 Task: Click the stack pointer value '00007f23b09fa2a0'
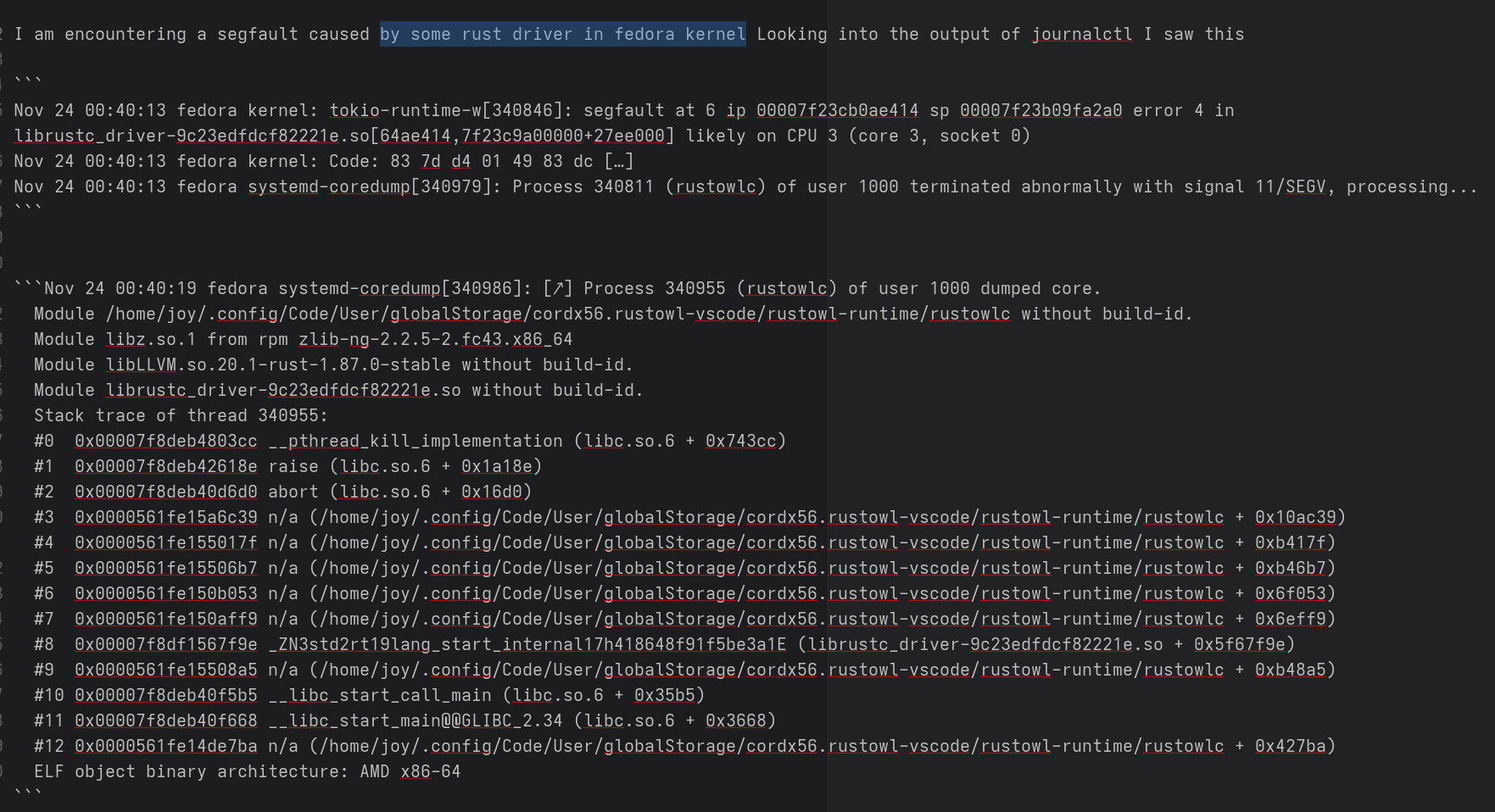[1040, 110]
